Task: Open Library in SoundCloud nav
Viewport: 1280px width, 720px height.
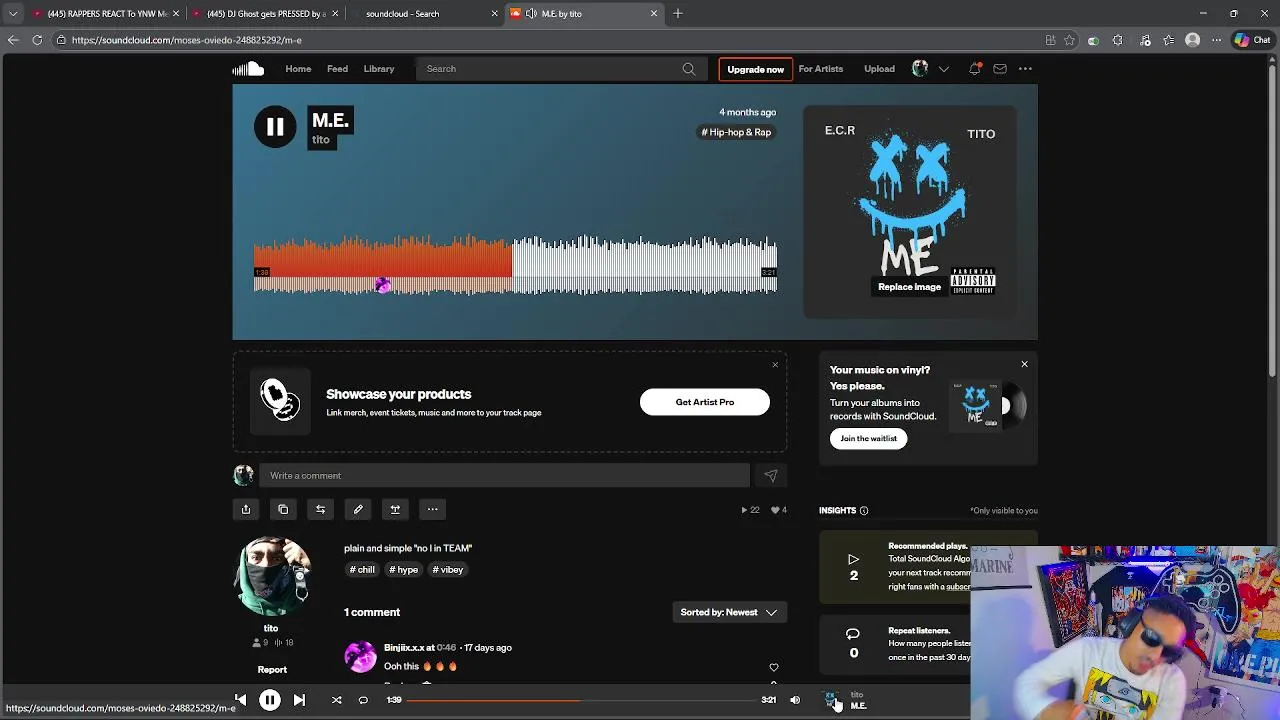Action: coord(379,69)
